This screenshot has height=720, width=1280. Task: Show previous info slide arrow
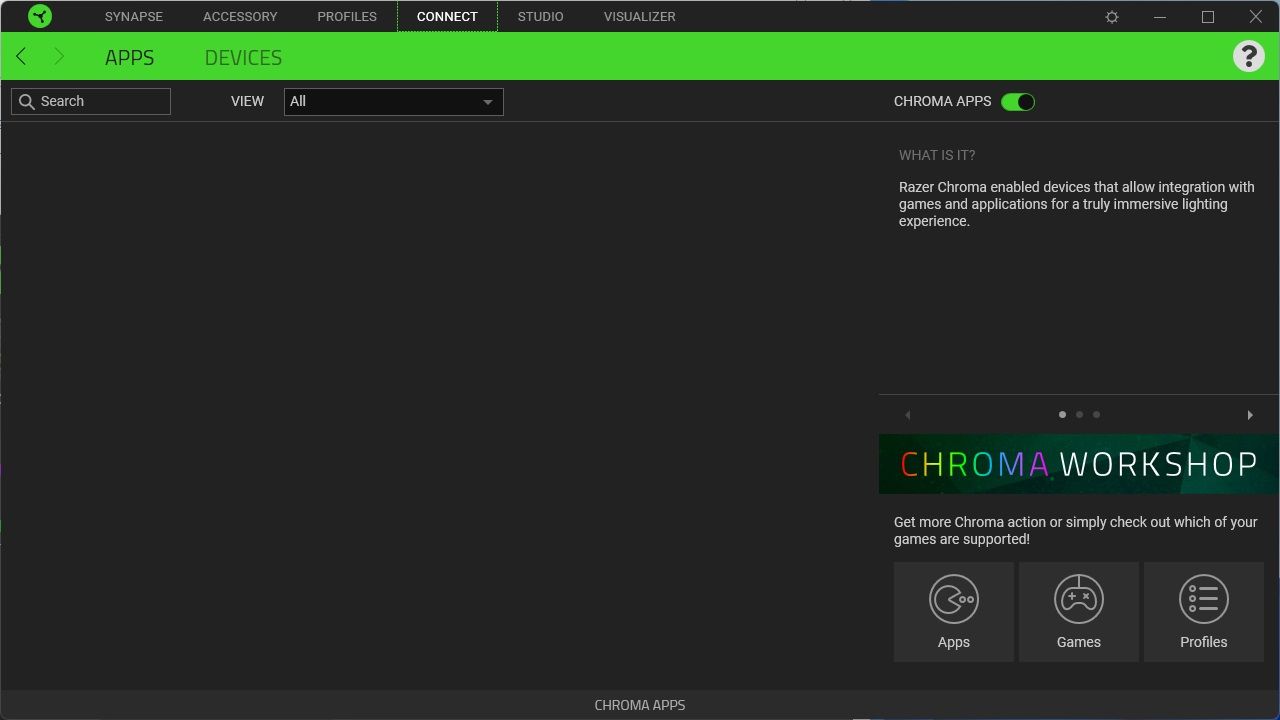pyautogui.click(x=908, y=415)
